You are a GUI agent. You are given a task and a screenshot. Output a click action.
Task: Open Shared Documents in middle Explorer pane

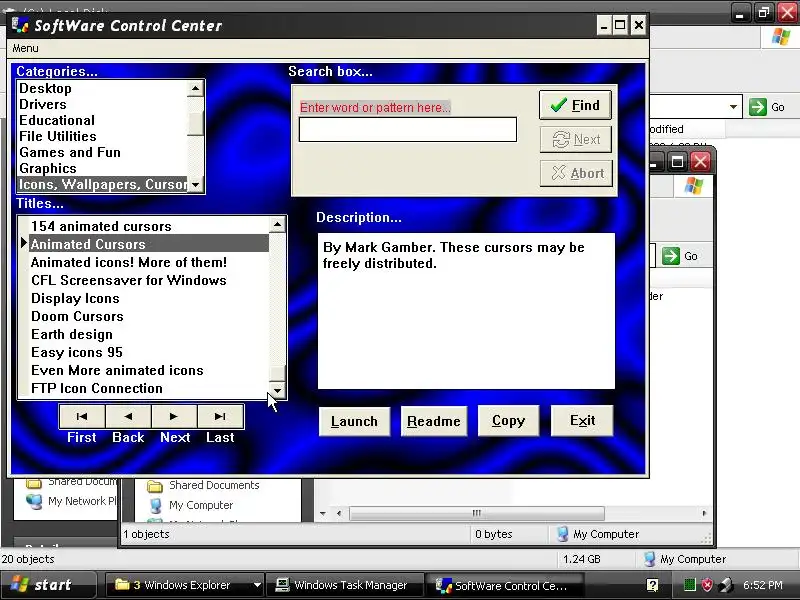tap(203, 485)
